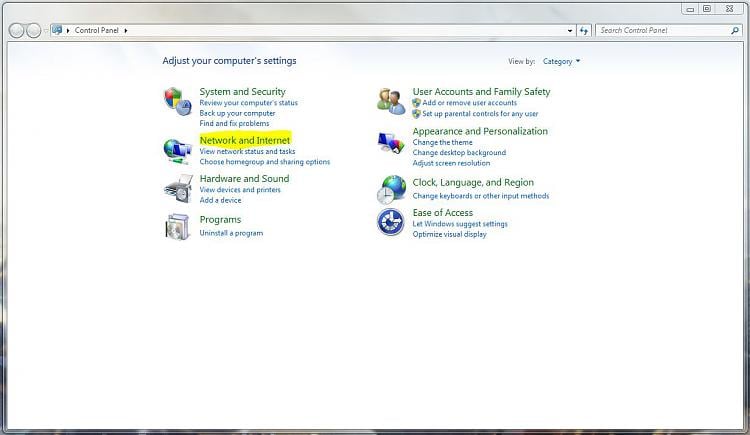Open the recent pages dropdown beside Forward button

(45, 31)
